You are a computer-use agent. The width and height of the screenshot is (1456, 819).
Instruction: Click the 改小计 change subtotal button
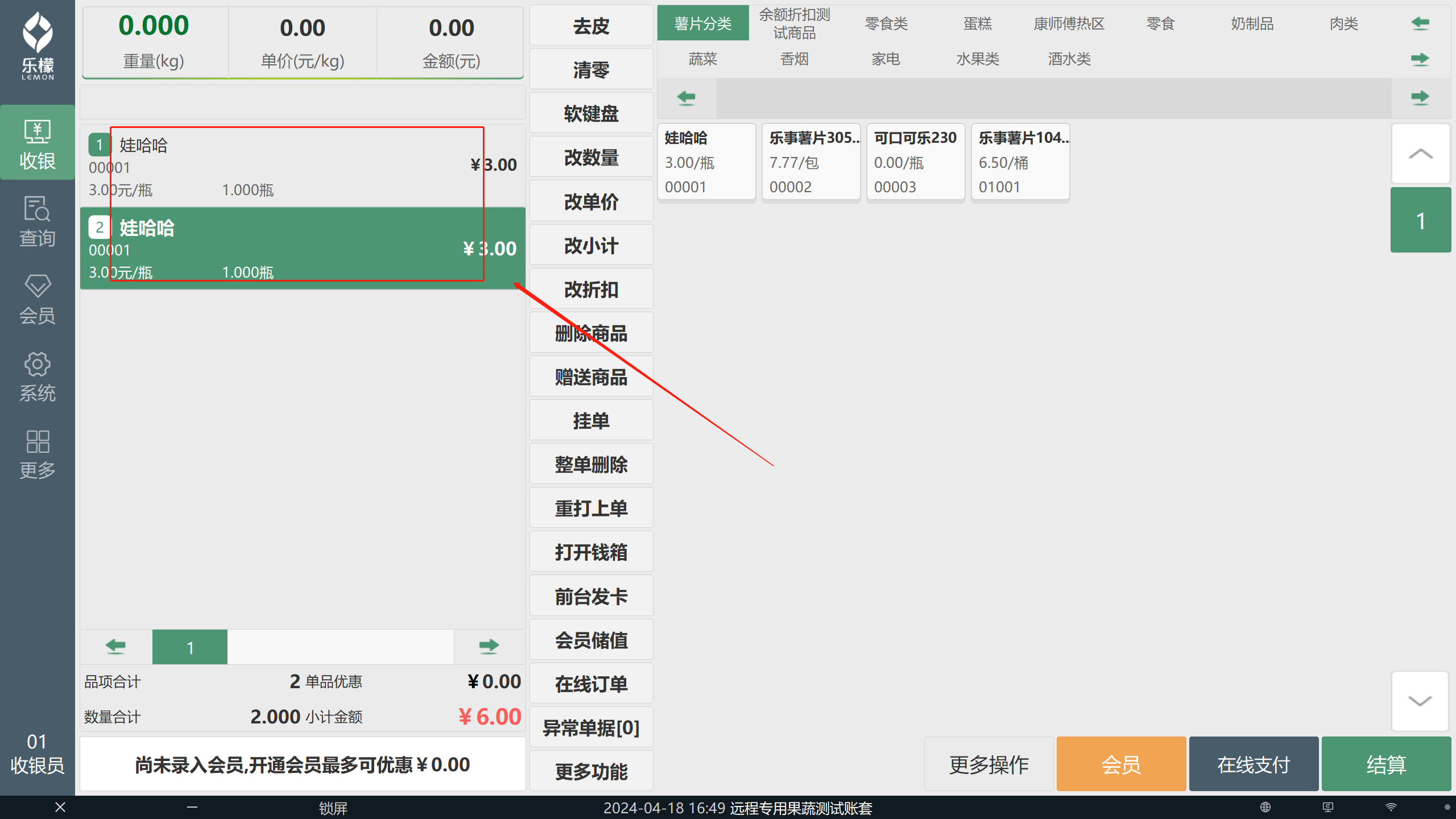pyautogui.click(x=591, y=245)
